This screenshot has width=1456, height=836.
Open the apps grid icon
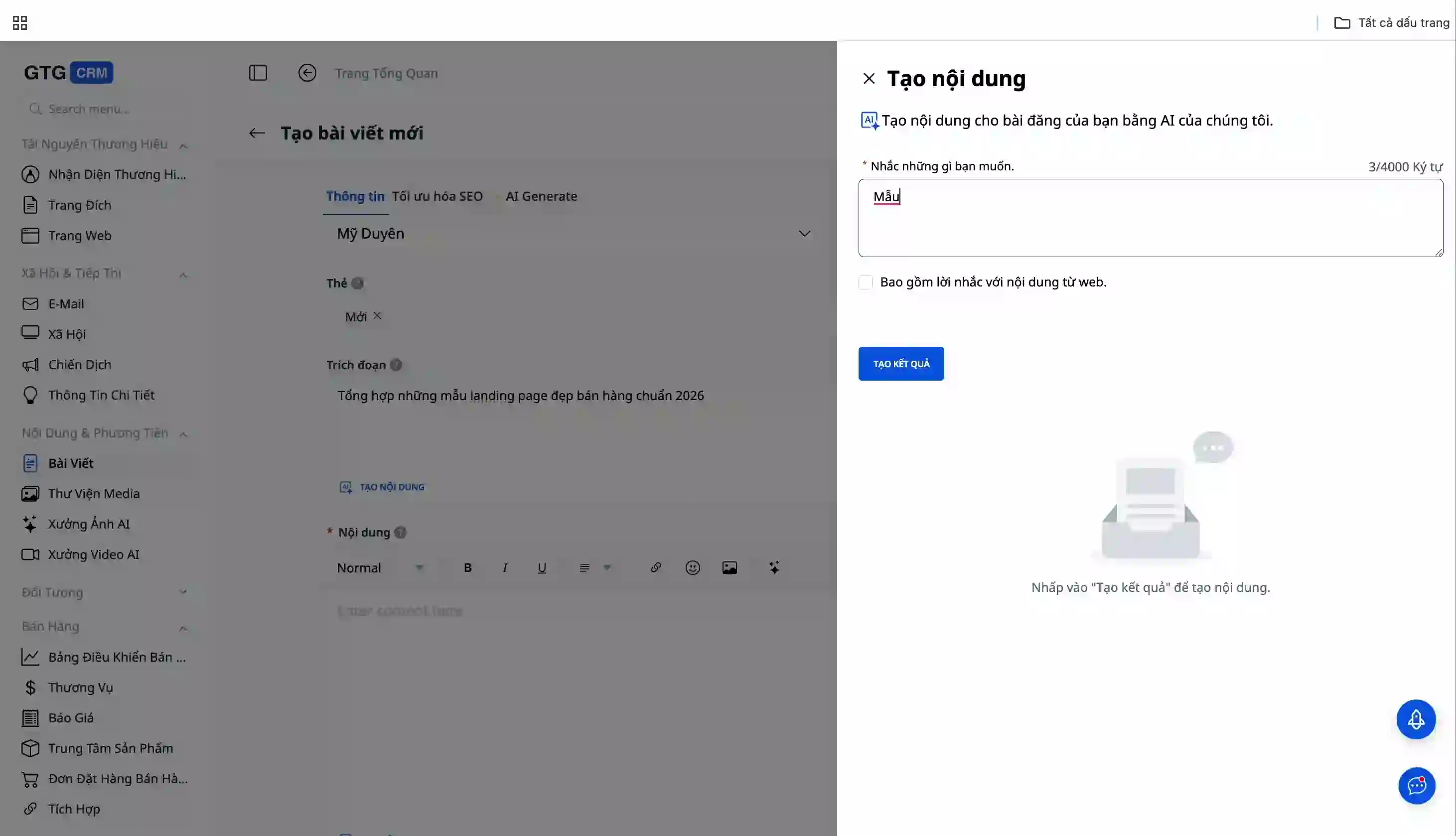click(x=19, y=23)
